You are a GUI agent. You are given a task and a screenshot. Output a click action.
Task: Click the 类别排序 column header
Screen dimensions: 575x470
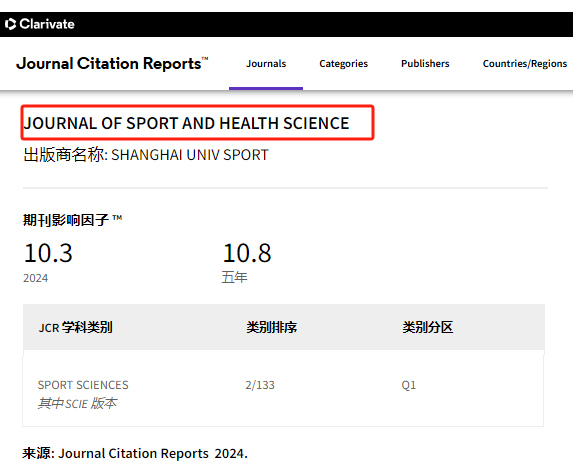tap(271, 327)
